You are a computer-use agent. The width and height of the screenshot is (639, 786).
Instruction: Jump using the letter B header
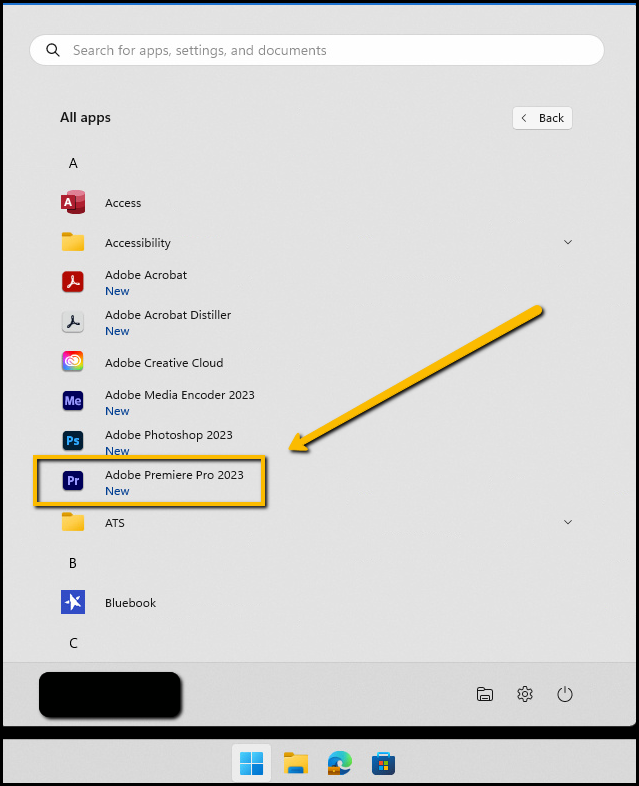[73, 563]
